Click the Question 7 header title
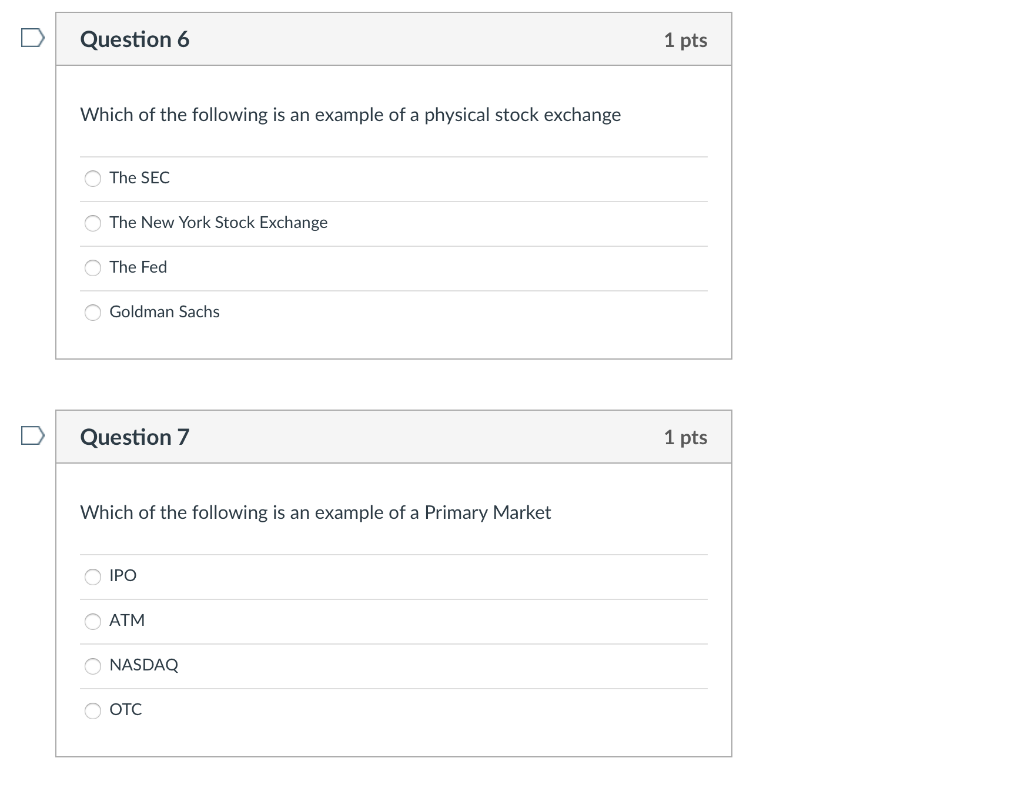This screenshot has width=1024, height=805. click(134, 437)
